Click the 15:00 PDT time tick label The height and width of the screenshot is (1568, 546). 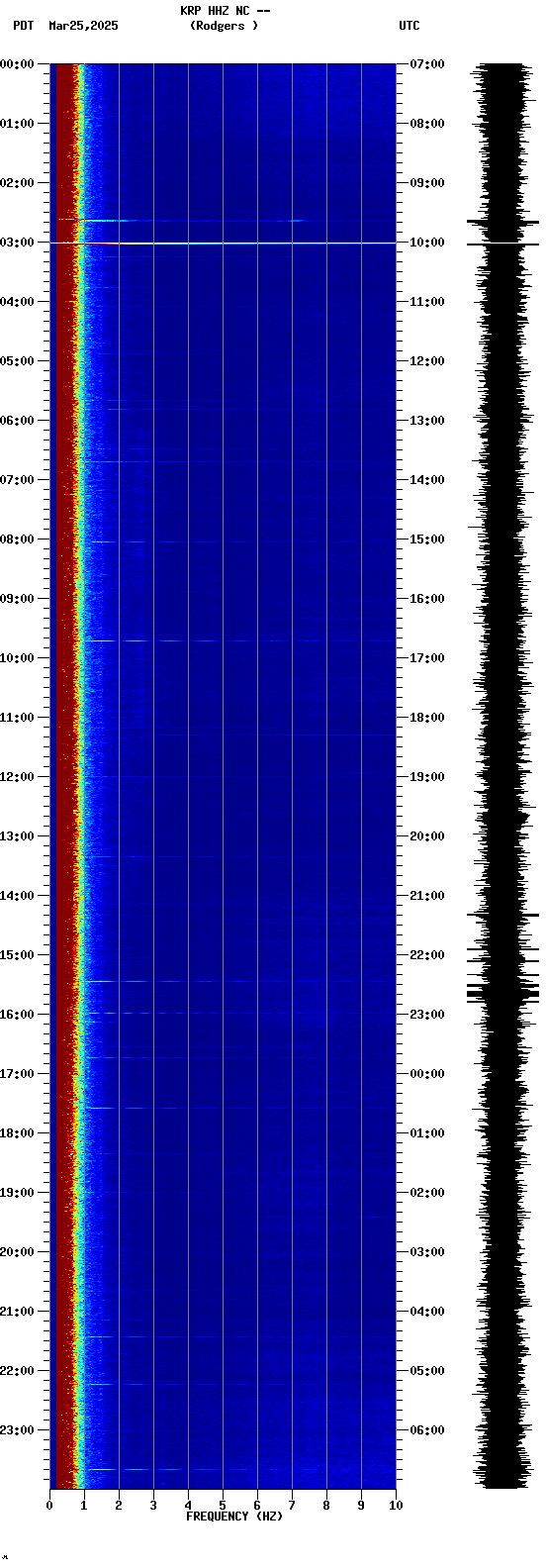17,955
